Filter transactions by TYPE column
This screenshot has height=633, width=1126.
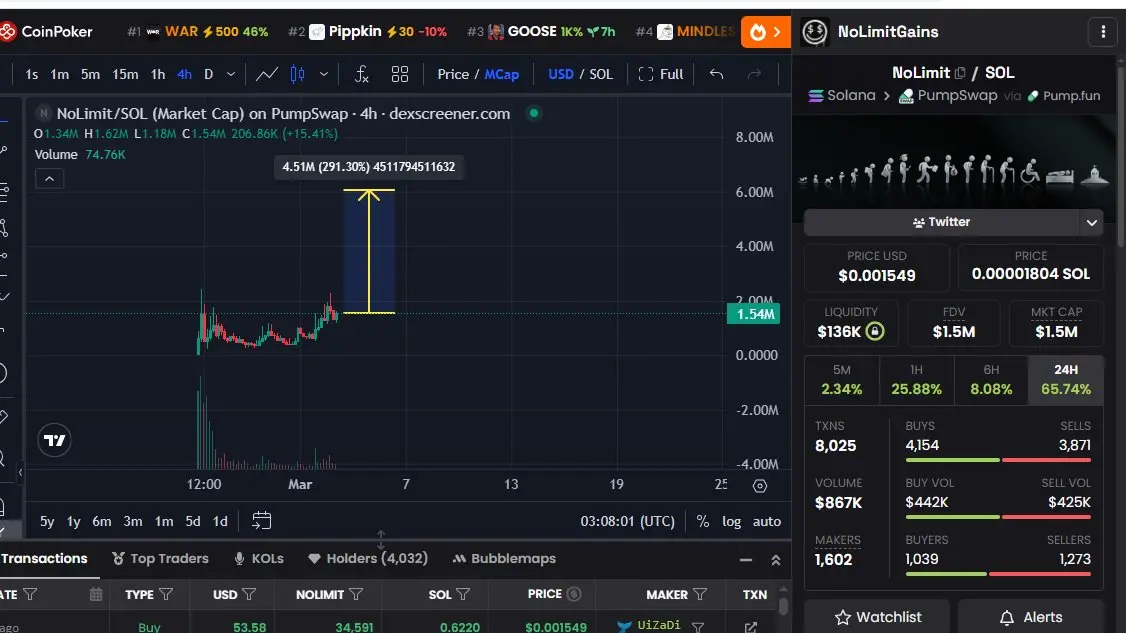click(x=166, y=594)
